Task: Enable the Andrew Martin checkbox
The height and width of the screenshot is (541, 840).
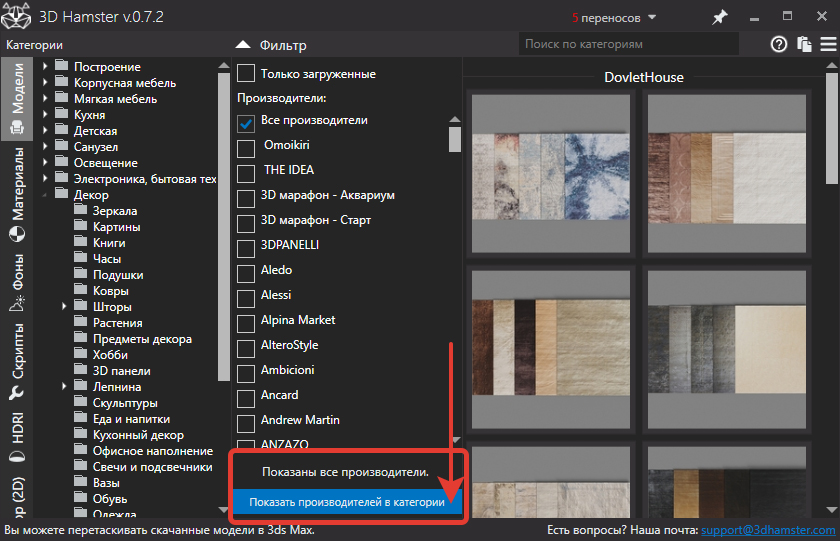Action: tap(246, 424)
